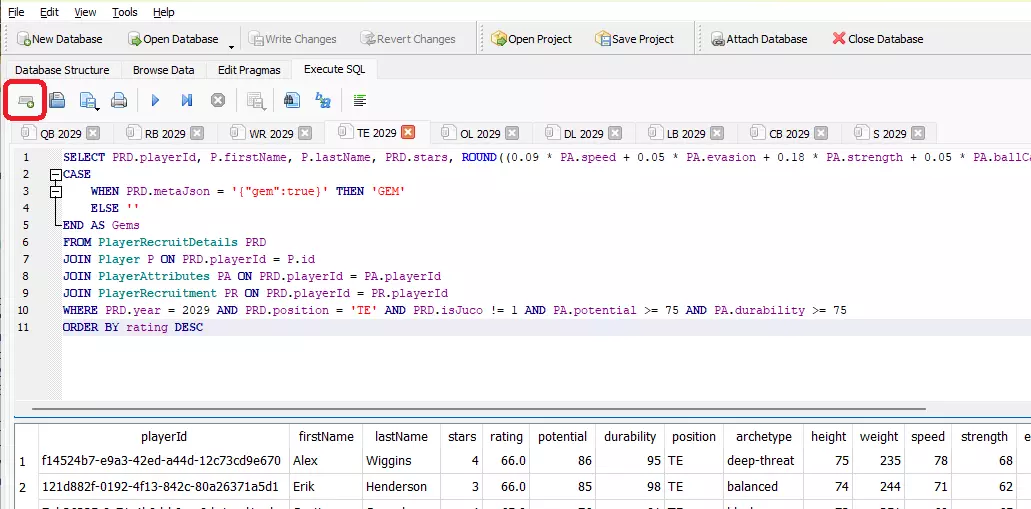Open the dropdown arrow beside Open Database

pos(232,44)
